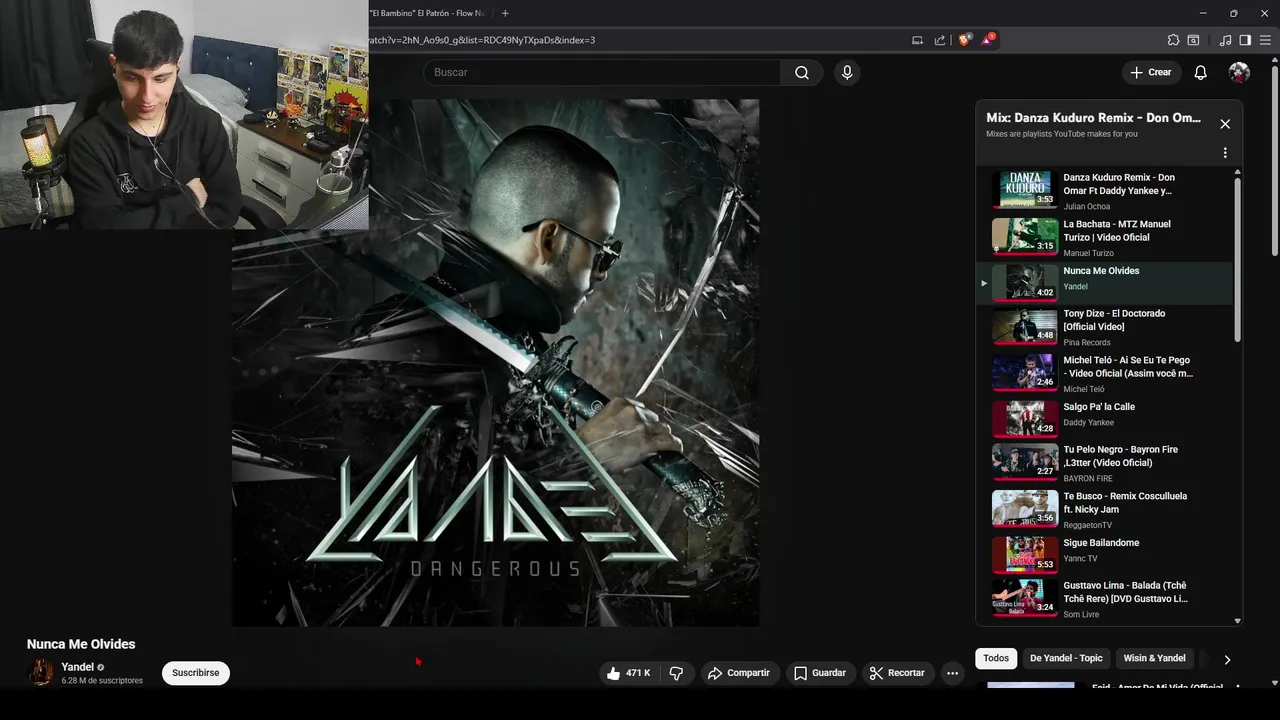
Task: Click '6.28 M de suscriptores' text
Action: coord(102,681)
